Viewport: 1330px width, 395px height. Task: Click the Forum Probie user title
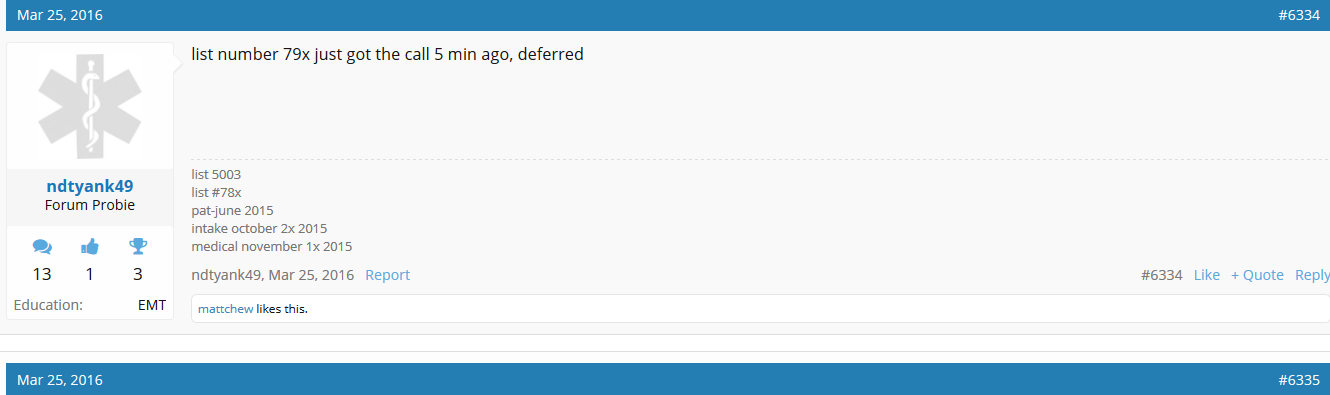[90, 205]
